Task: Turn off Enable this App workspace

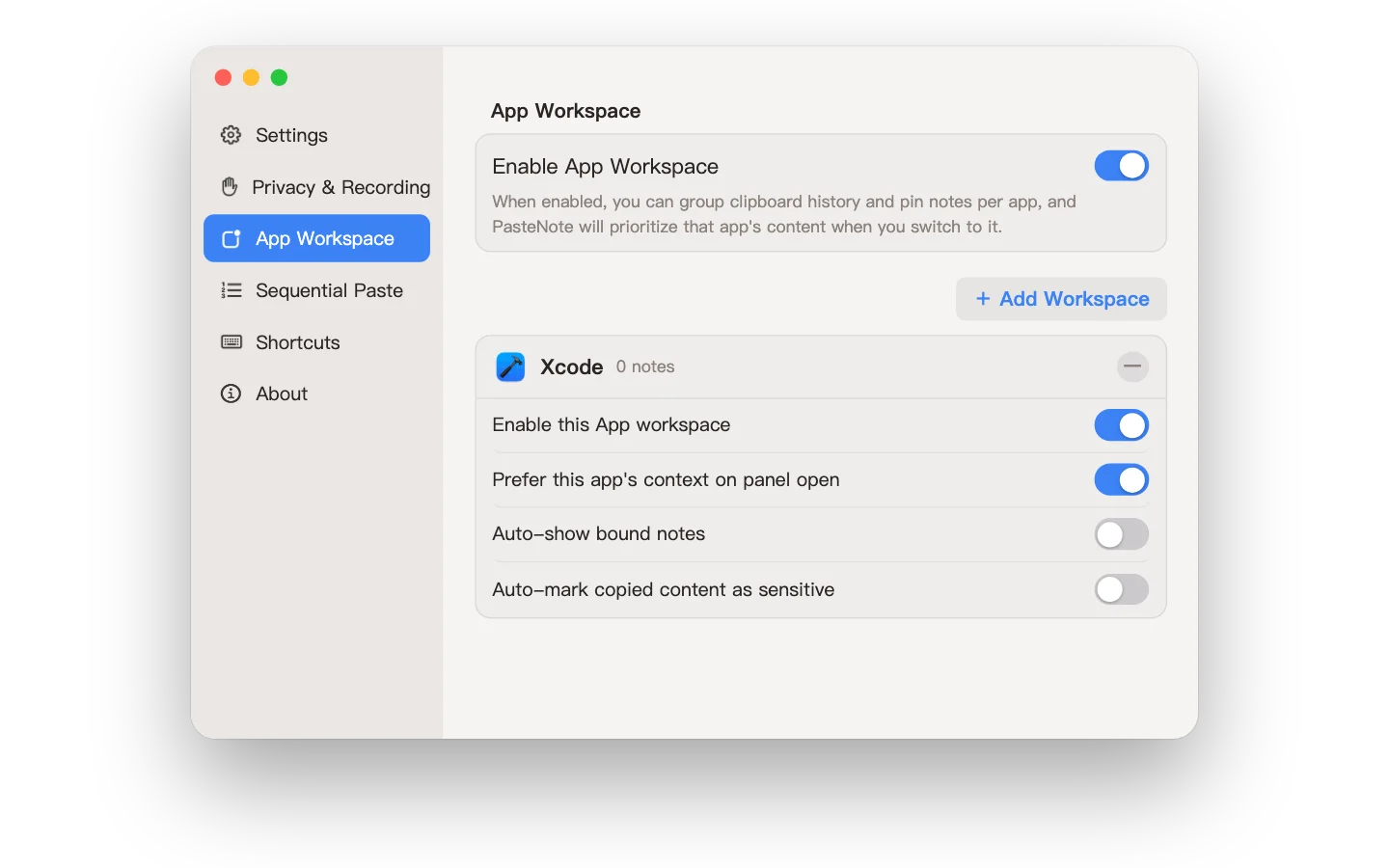Action: (1121, 425)
